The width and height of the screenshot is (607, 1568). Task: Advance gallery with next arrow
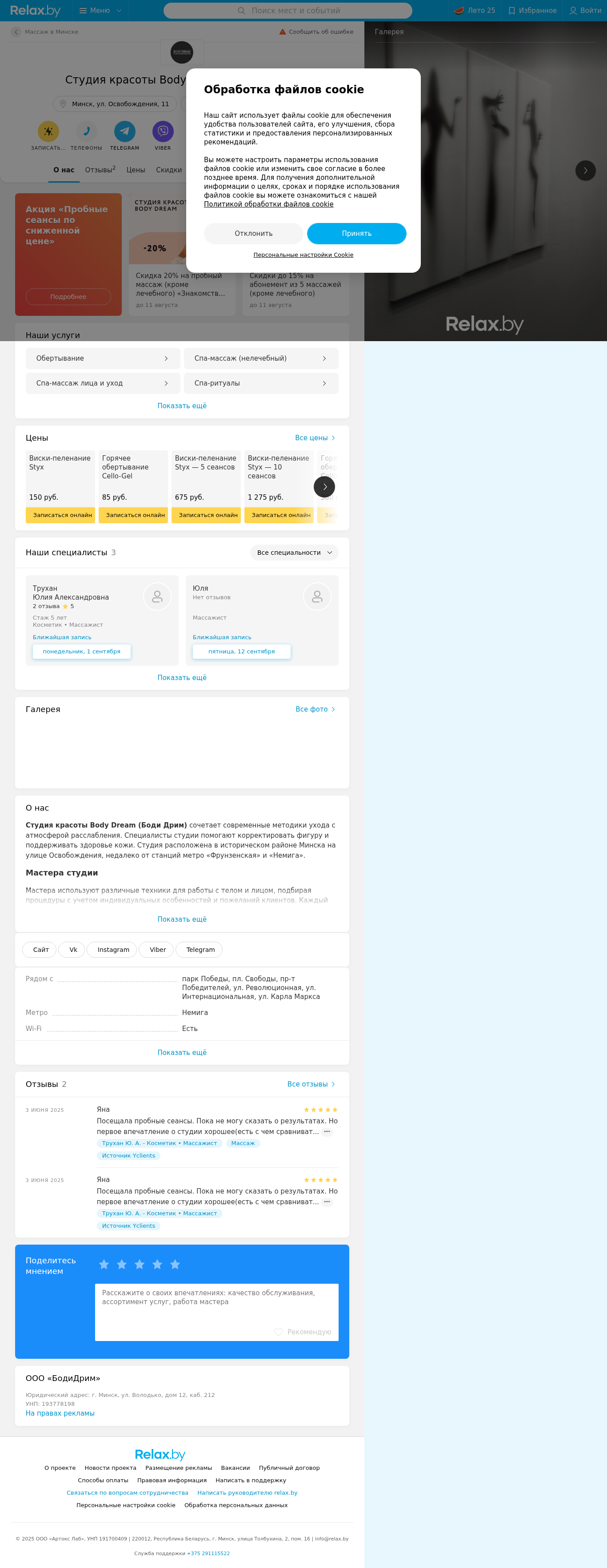click(x=586, y=171)
